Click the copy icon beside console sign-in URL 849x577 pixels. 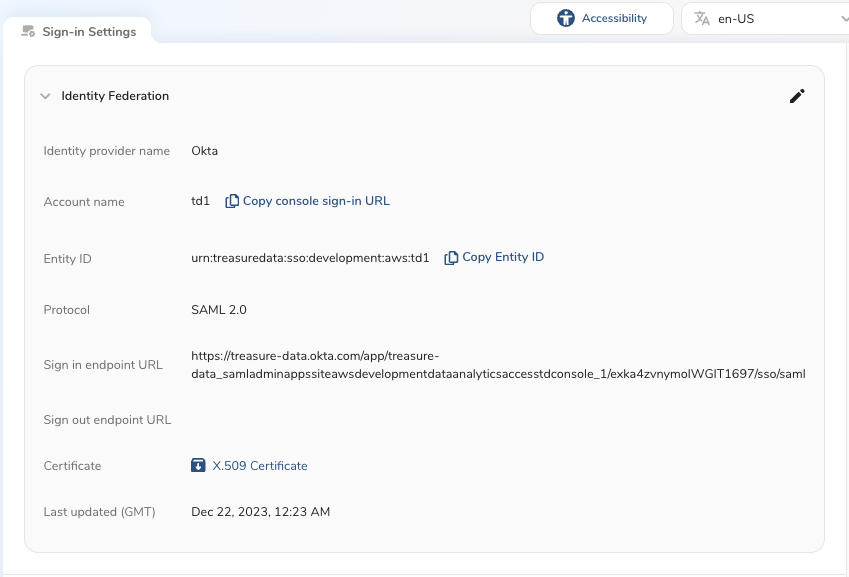[232, 201]
